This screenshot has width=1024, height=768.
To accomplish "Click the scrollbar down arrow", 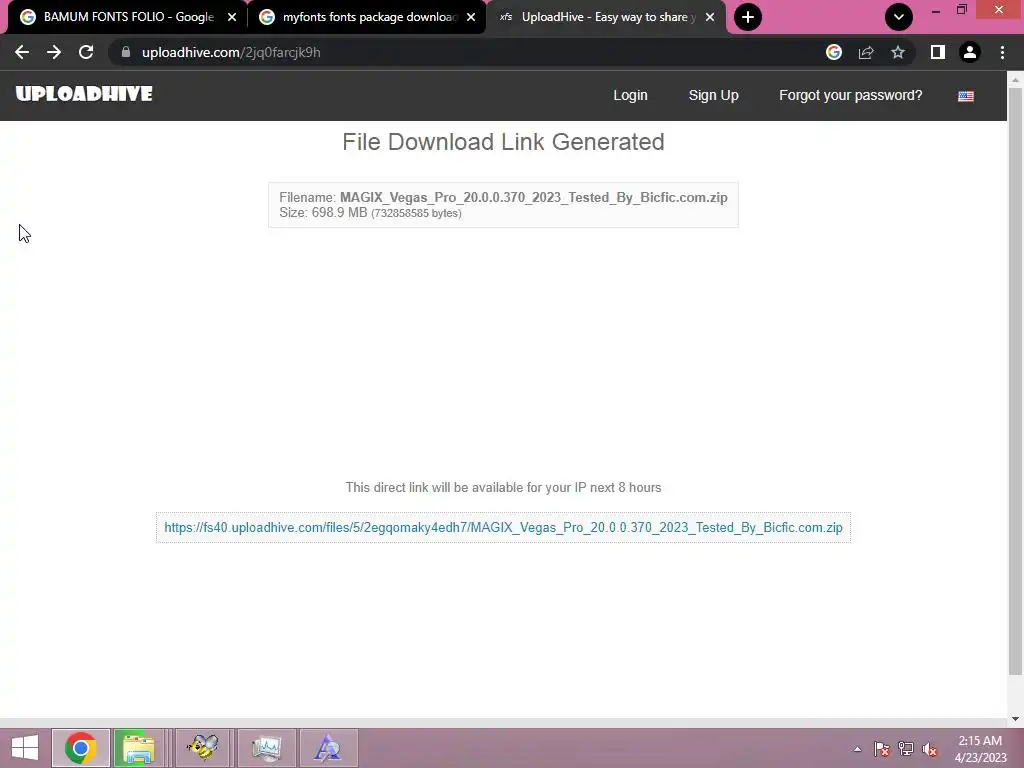I will click(1015, 719).
